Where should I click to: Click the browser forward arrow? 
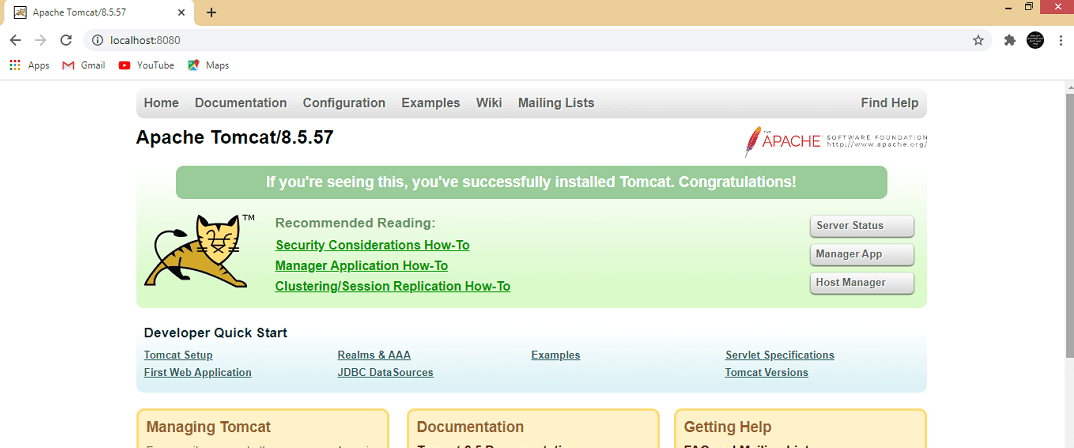pos(40,40)
